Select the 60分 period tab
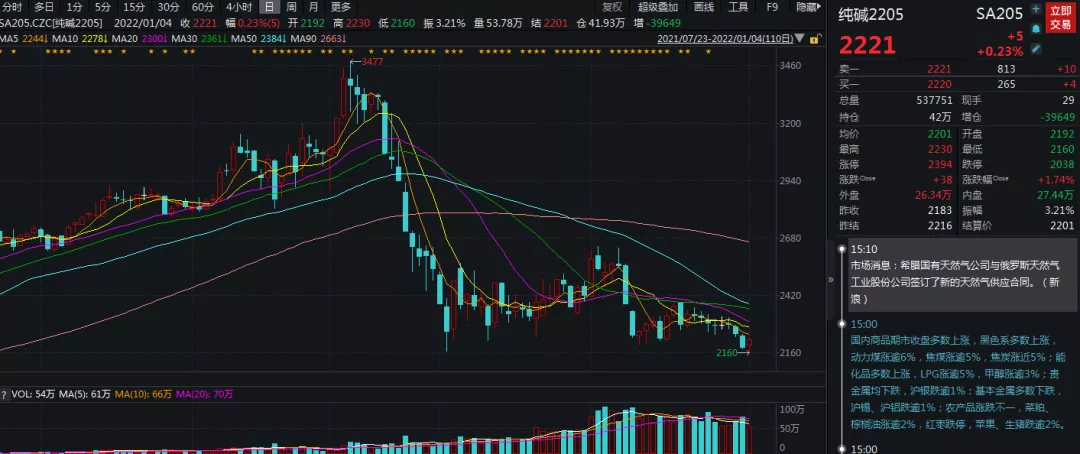This screenshot has width=1080, height=454. 202,7
